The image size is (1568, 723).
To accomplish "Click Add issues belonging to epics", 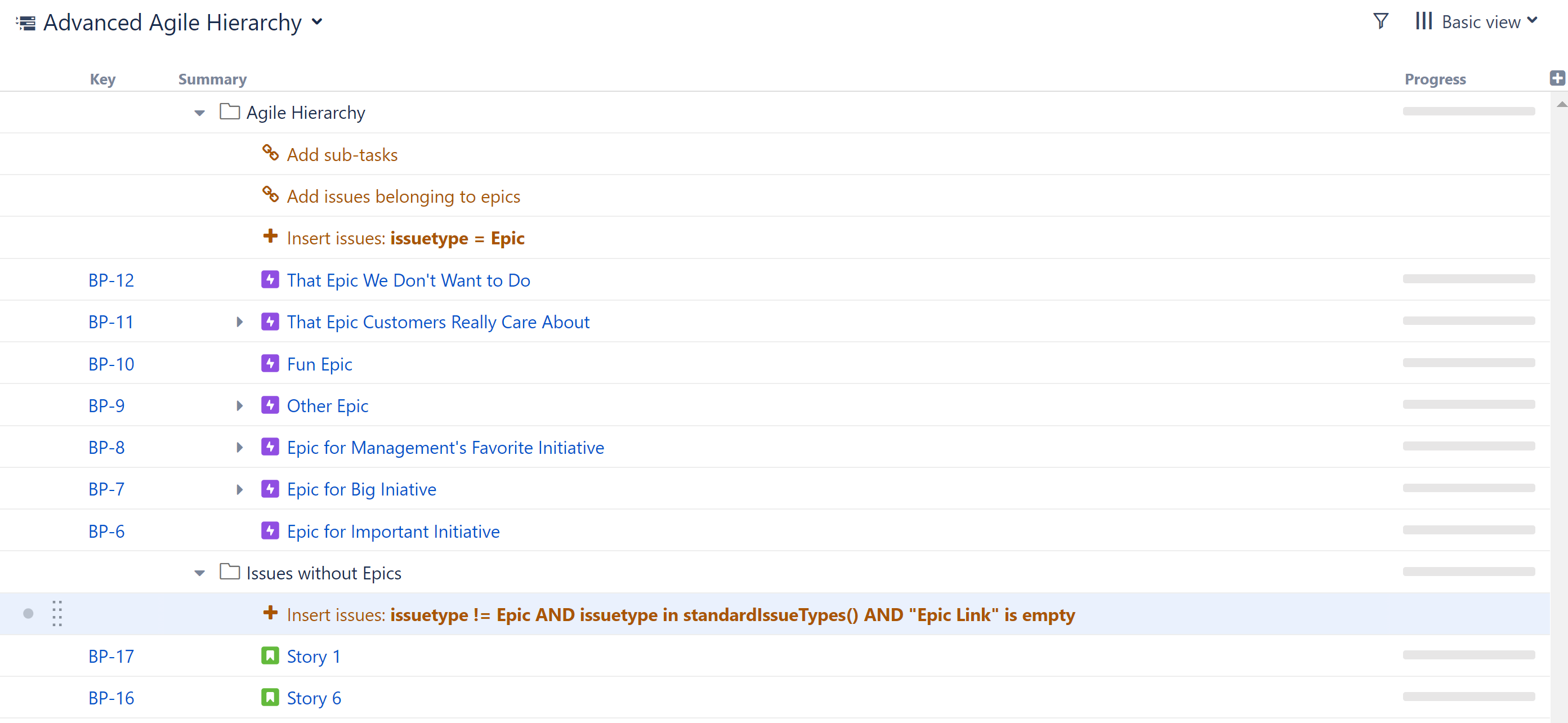I will pyautogui.click(x=403, y=196).
